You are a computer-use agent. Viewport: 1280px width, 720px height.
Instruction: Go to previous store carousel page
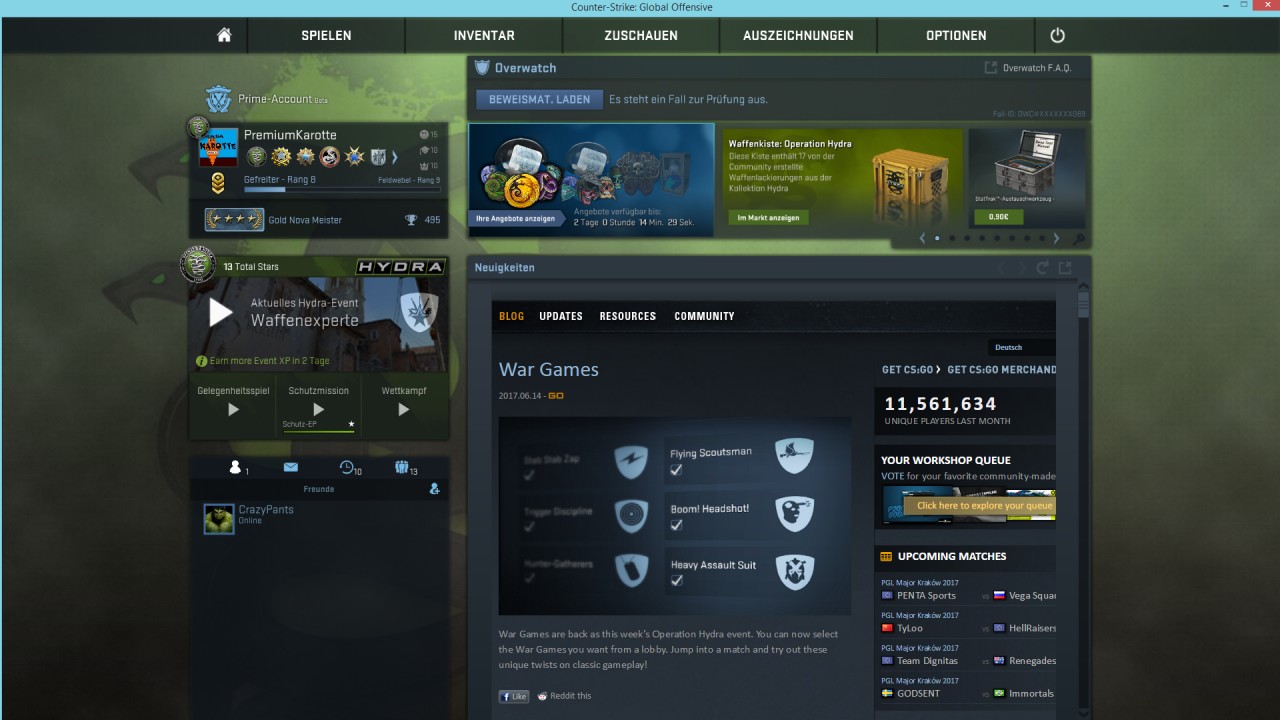[x=922, y=238]
